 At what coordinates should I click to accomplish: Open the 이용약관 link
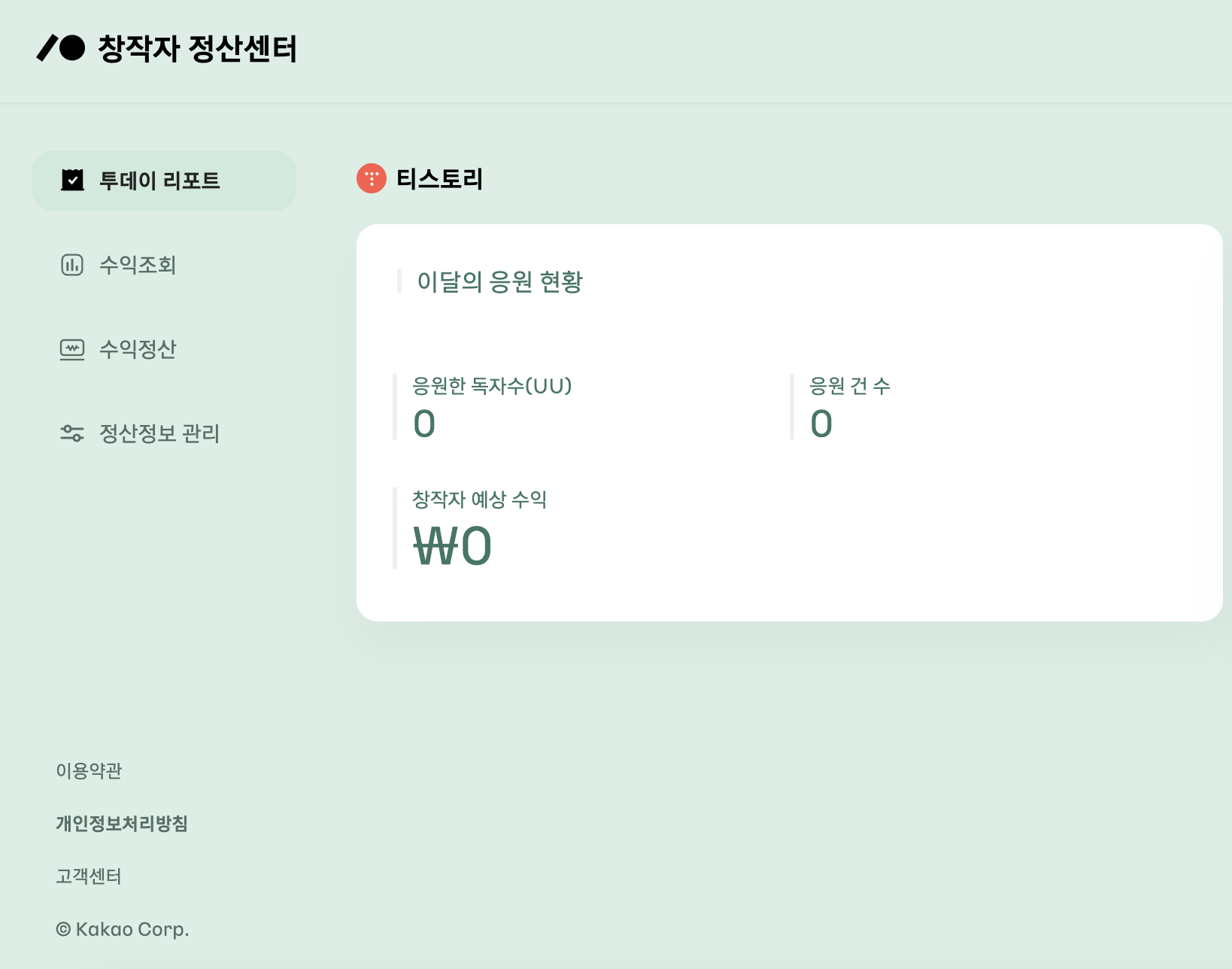[x=90, y=770]
